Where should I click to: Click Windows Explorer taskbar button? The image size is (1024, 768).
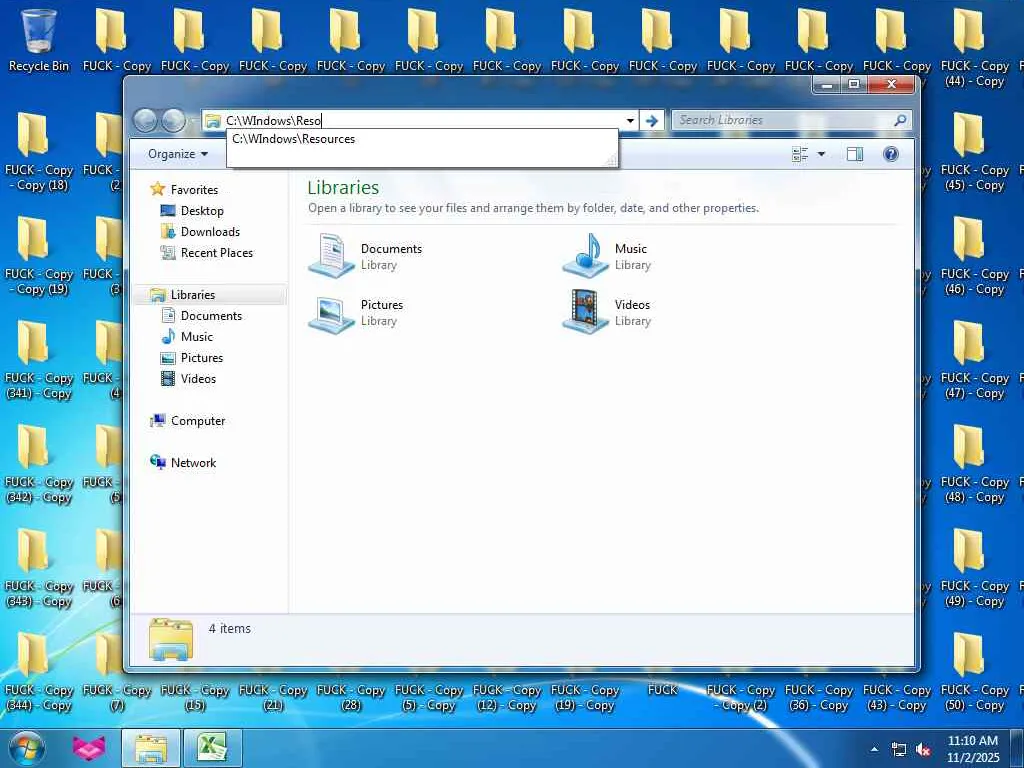pyautogui.click(x=151, y=748)
